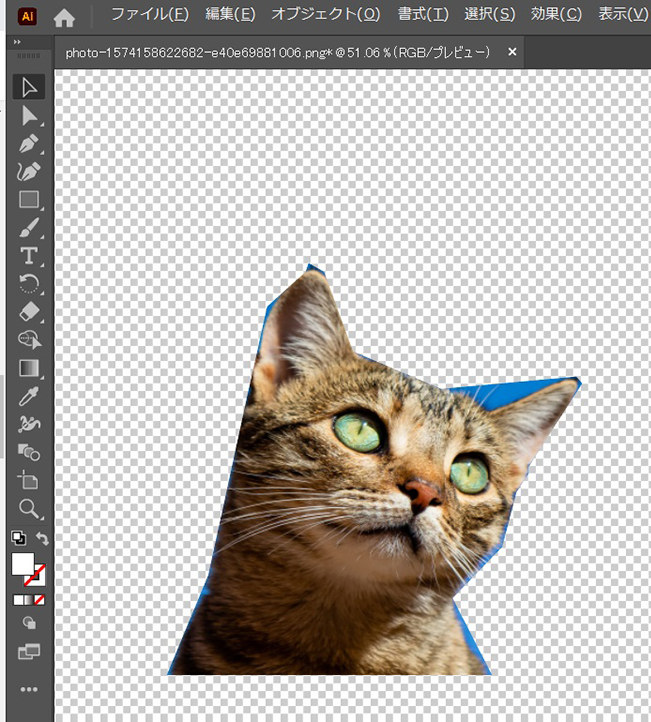Open the 効果(C) menu

point(556,15)
